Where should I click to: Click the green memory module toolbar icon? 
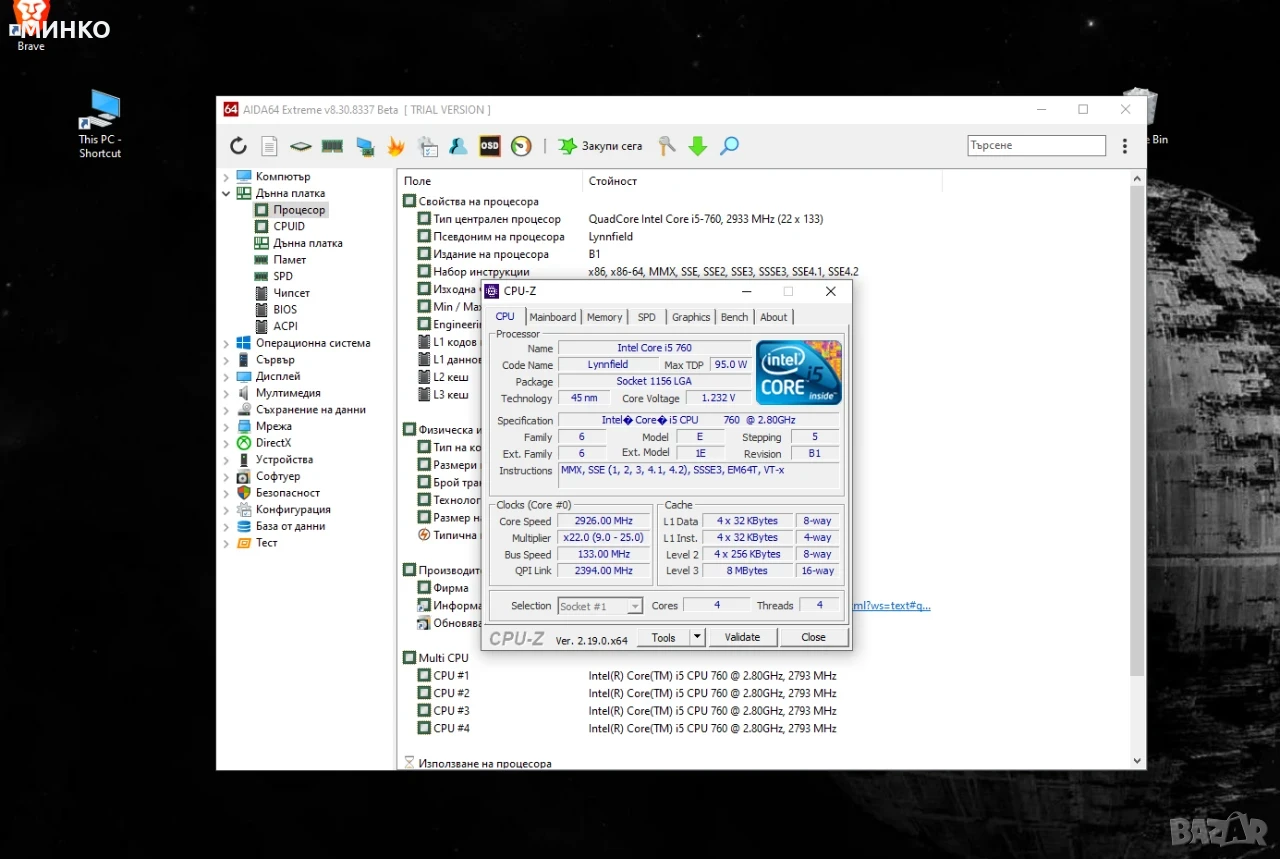point(333,146)
